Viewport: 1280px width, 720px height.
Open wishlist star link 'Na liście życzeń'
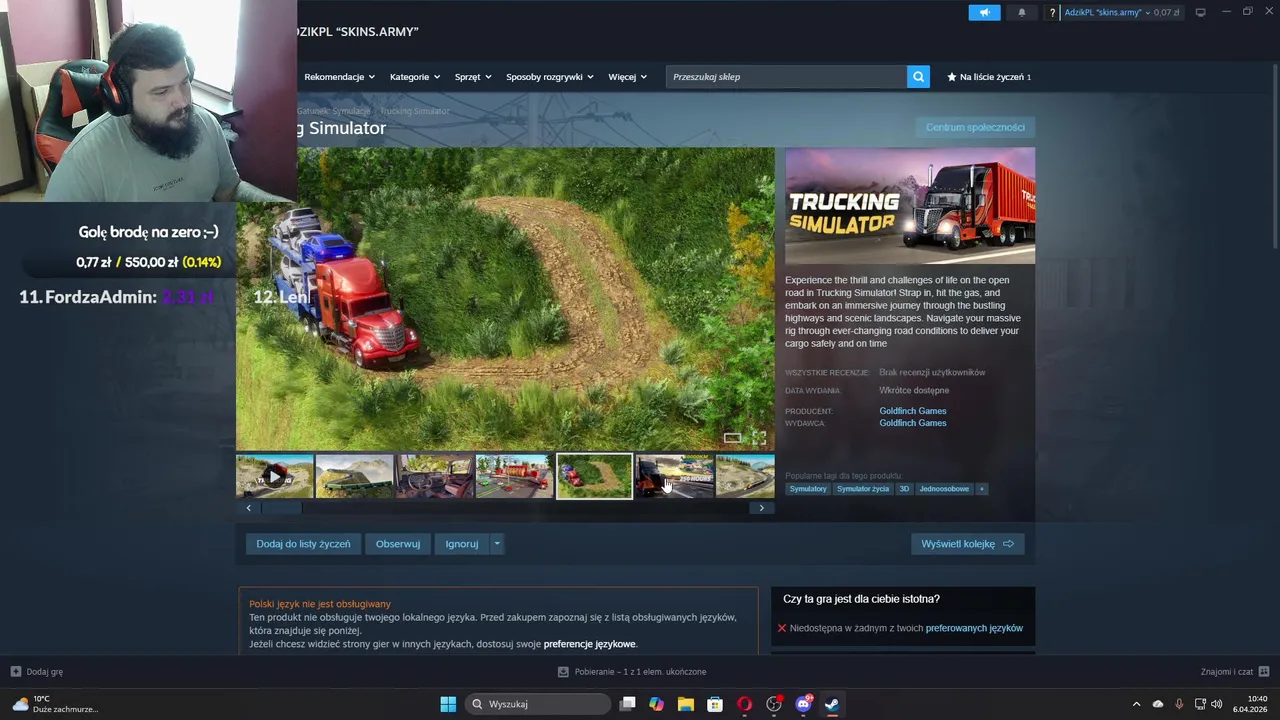(x=989, y=77)
